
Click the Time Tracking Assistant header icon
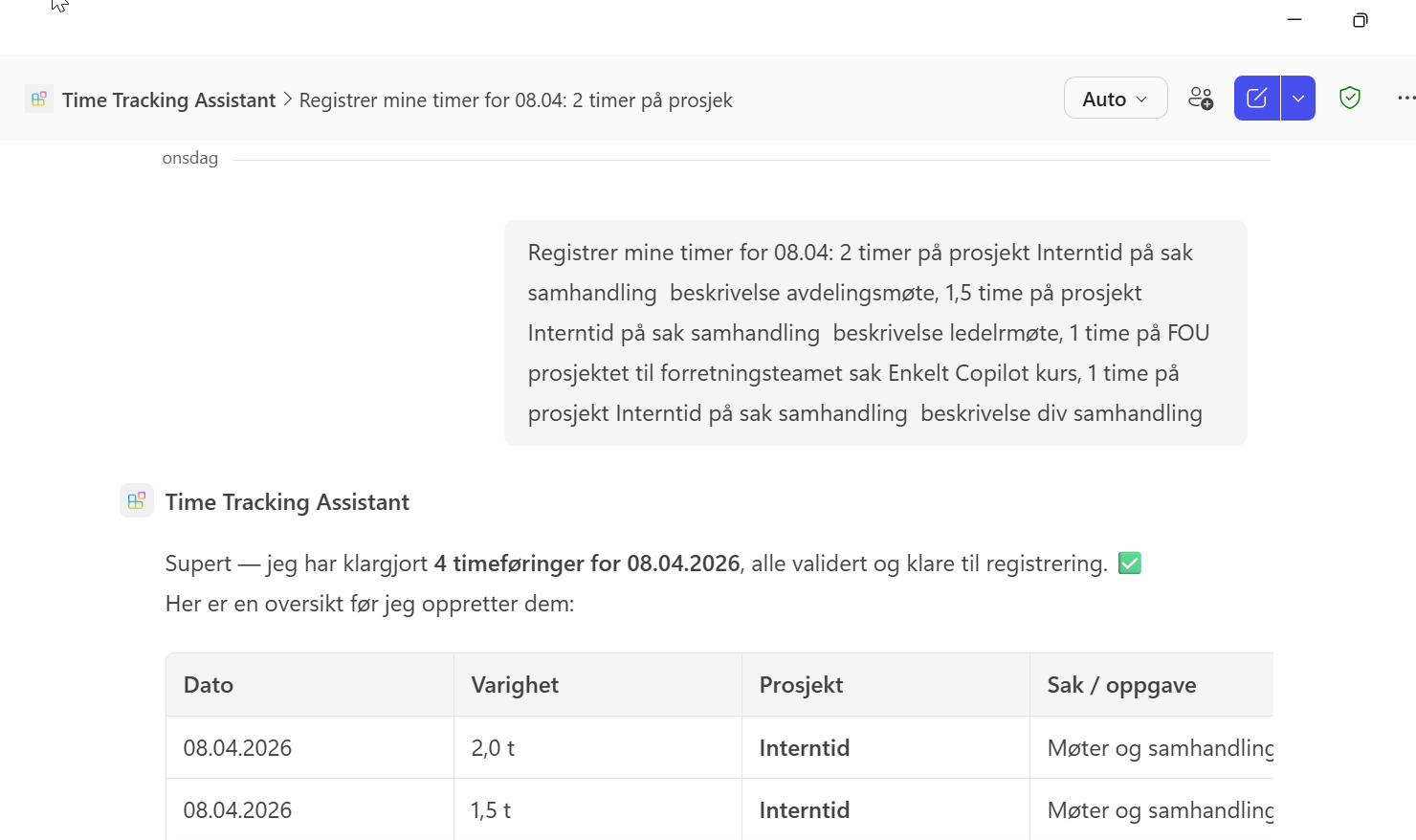[39, 99]
